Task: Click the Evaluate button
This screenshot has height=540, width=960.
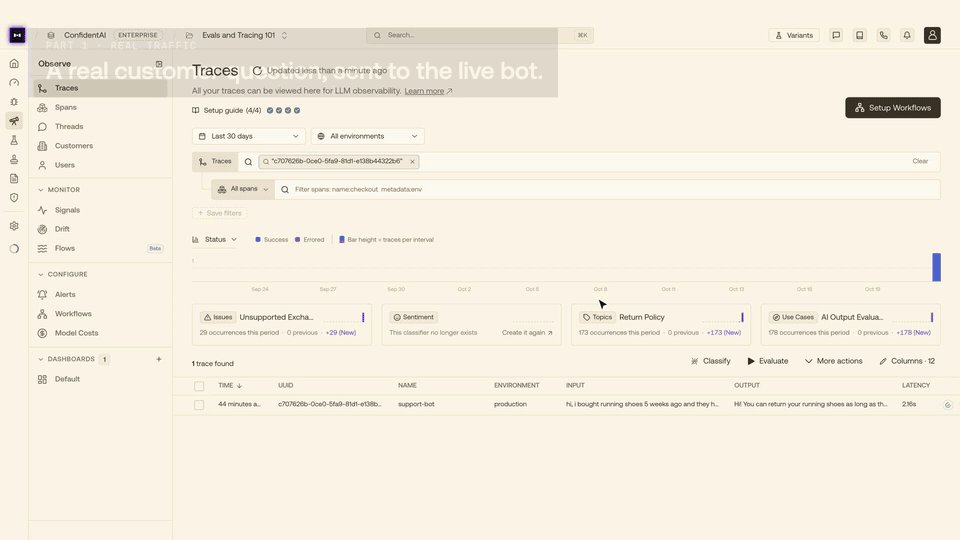Action: (x=768, y=361)
